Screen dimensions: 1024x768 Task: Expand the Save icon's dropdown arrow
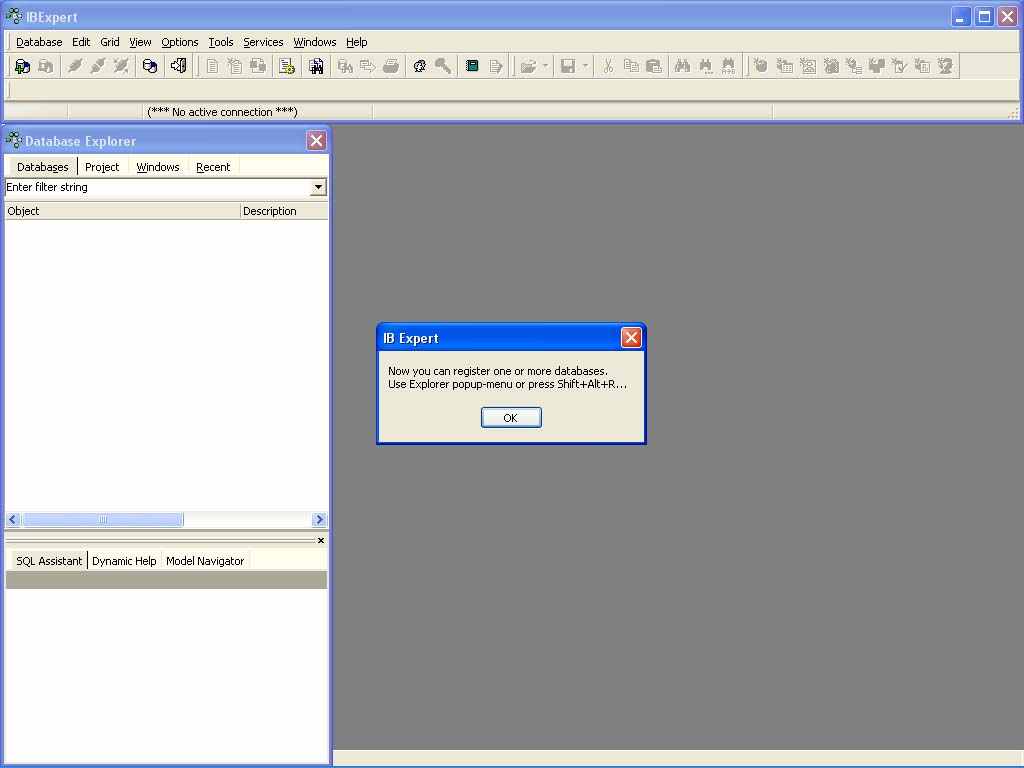coord(585,66)
